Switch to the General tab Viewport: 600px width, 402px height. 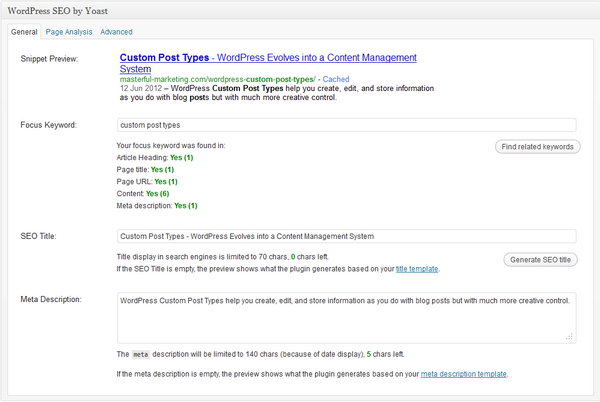pyautogui.click(x=24, y=32)
